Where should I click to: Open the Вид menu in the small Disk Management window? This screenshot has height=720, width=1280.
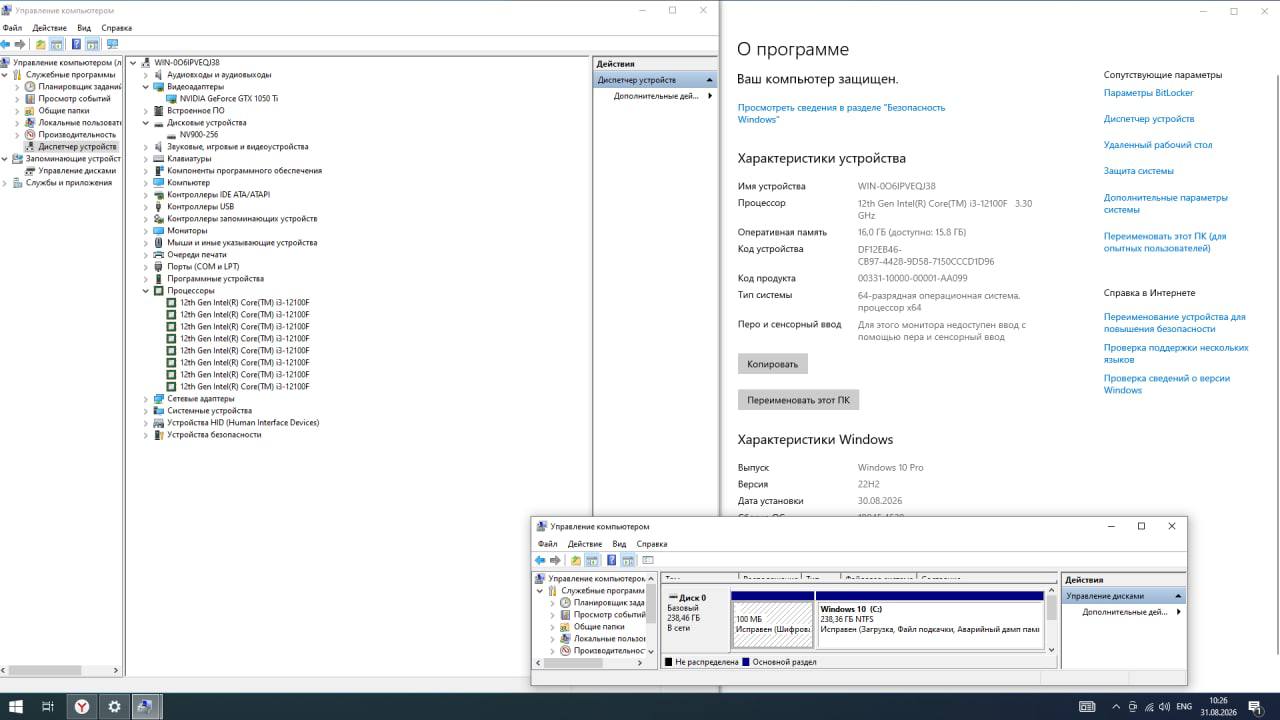pos(619,544)
